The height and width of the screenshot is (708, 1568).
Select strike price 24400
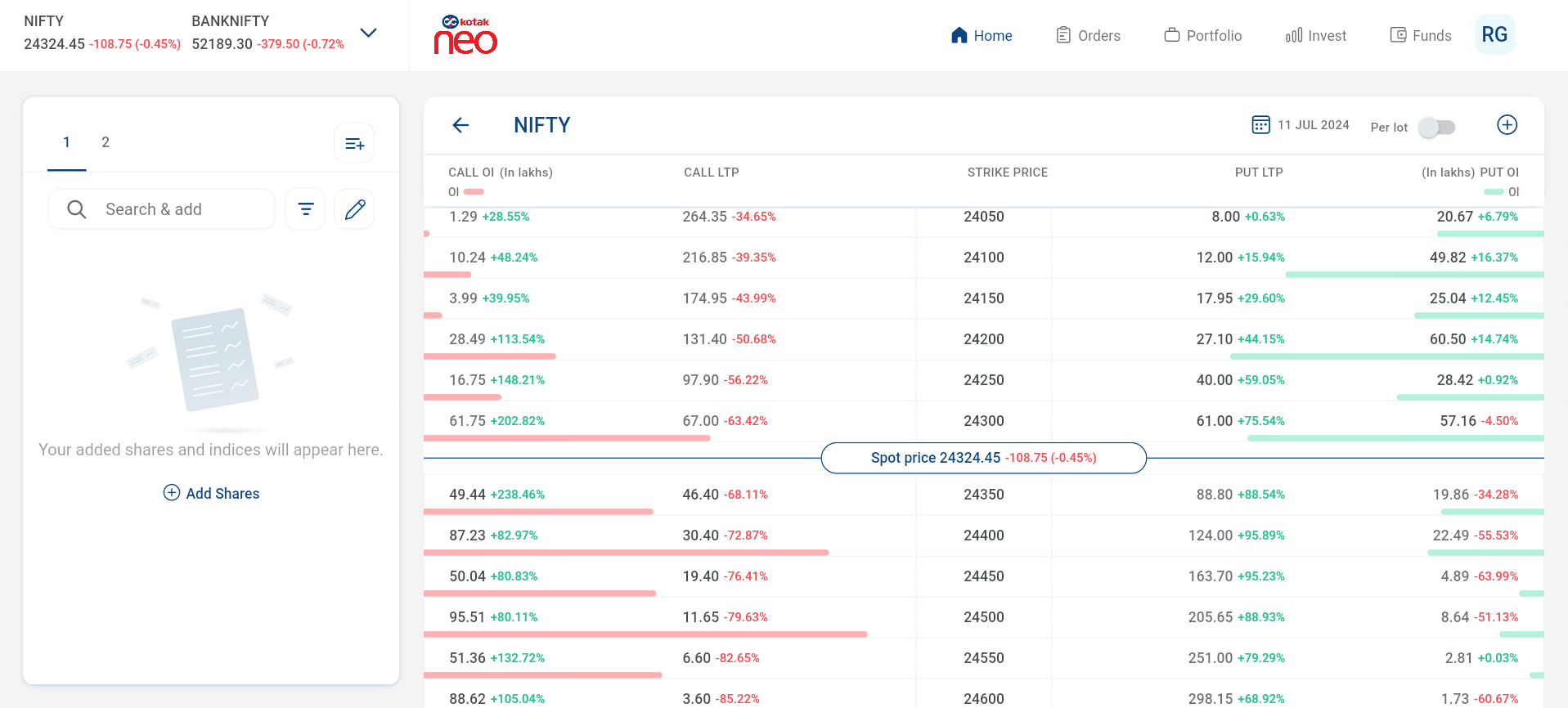click(x=983, y=535)
